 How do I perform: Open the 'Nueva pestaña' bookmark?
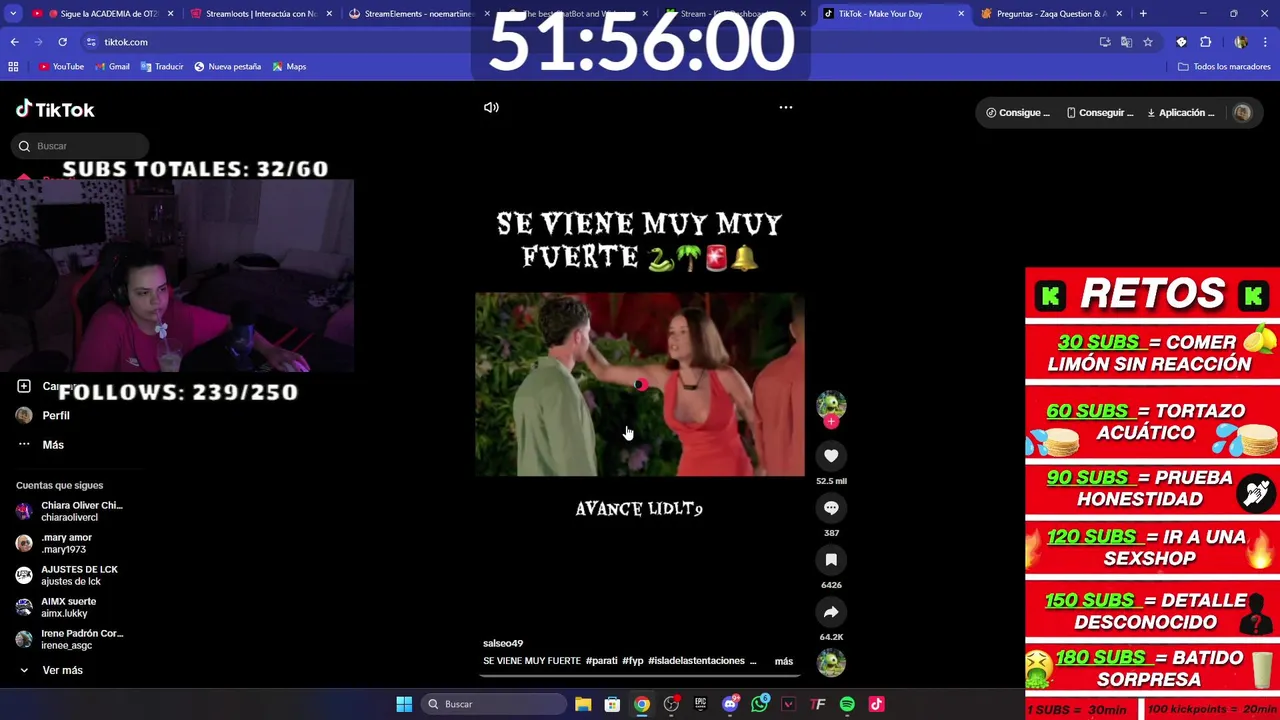[227, 67]
